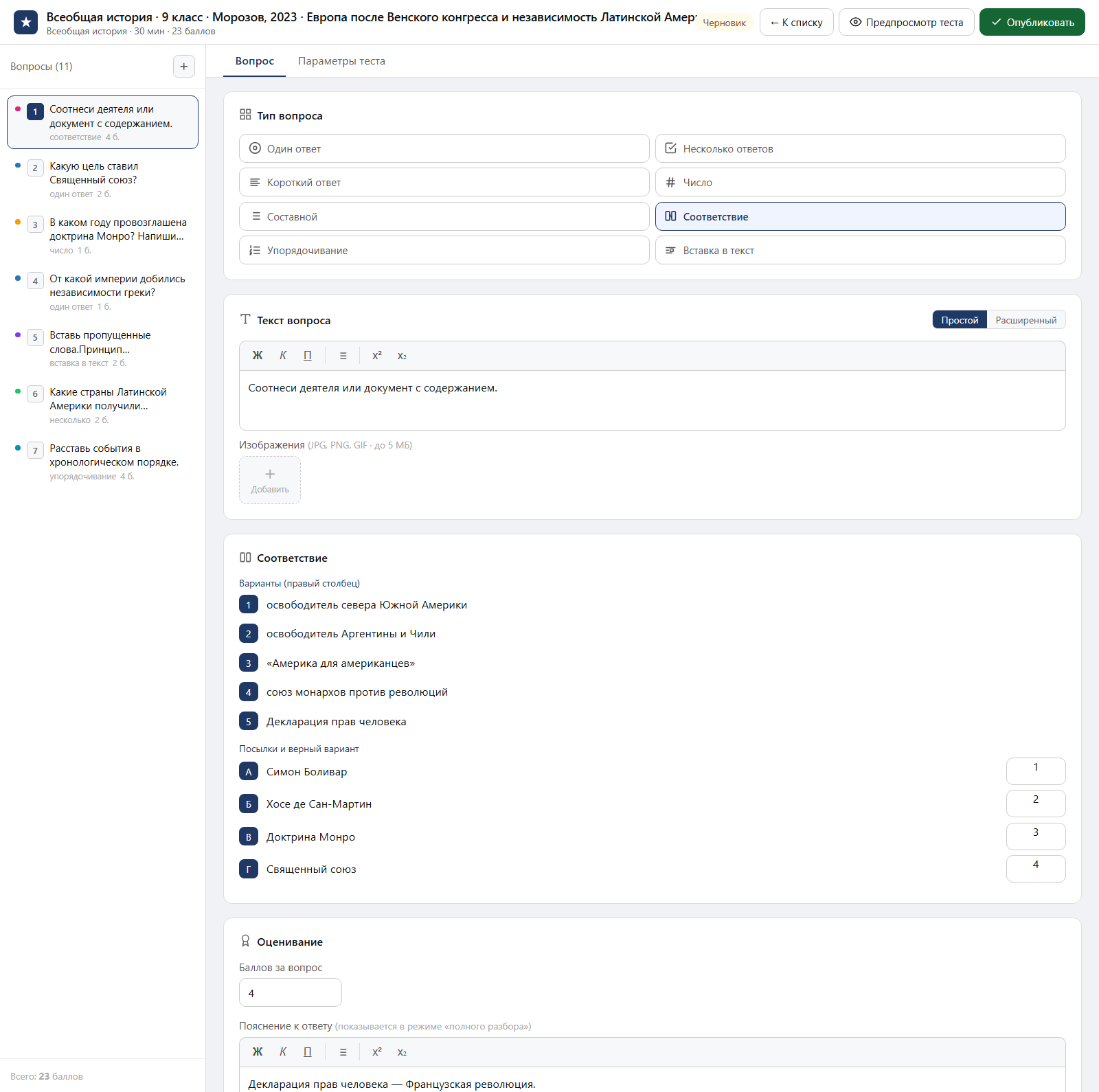The image size is (1099, 1092).
Task: Open the Параметры теста tab
Action: coord(341,61)
